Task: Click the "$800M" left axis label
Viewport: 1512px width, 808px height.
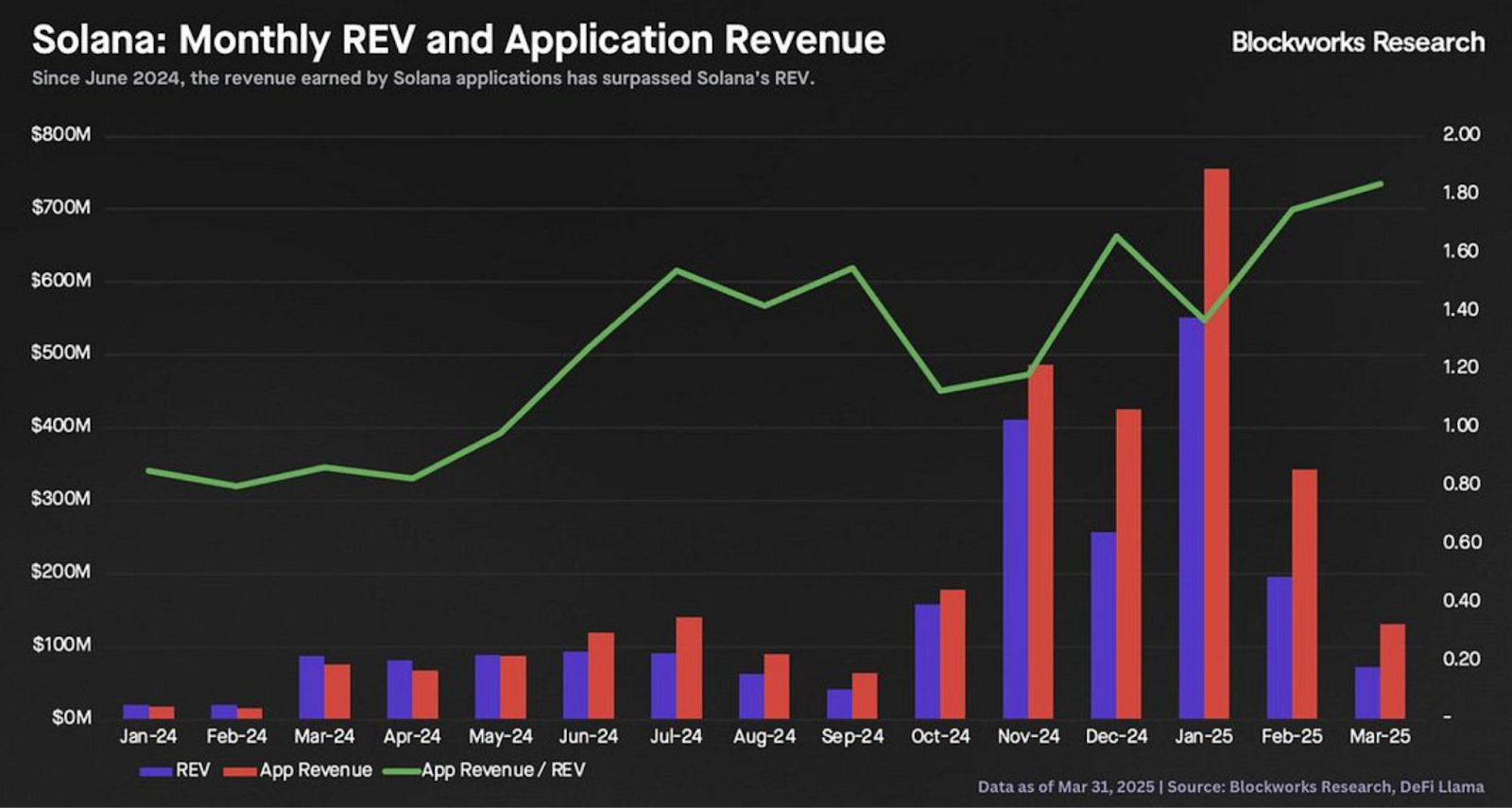Action: [x=61, y=134]
